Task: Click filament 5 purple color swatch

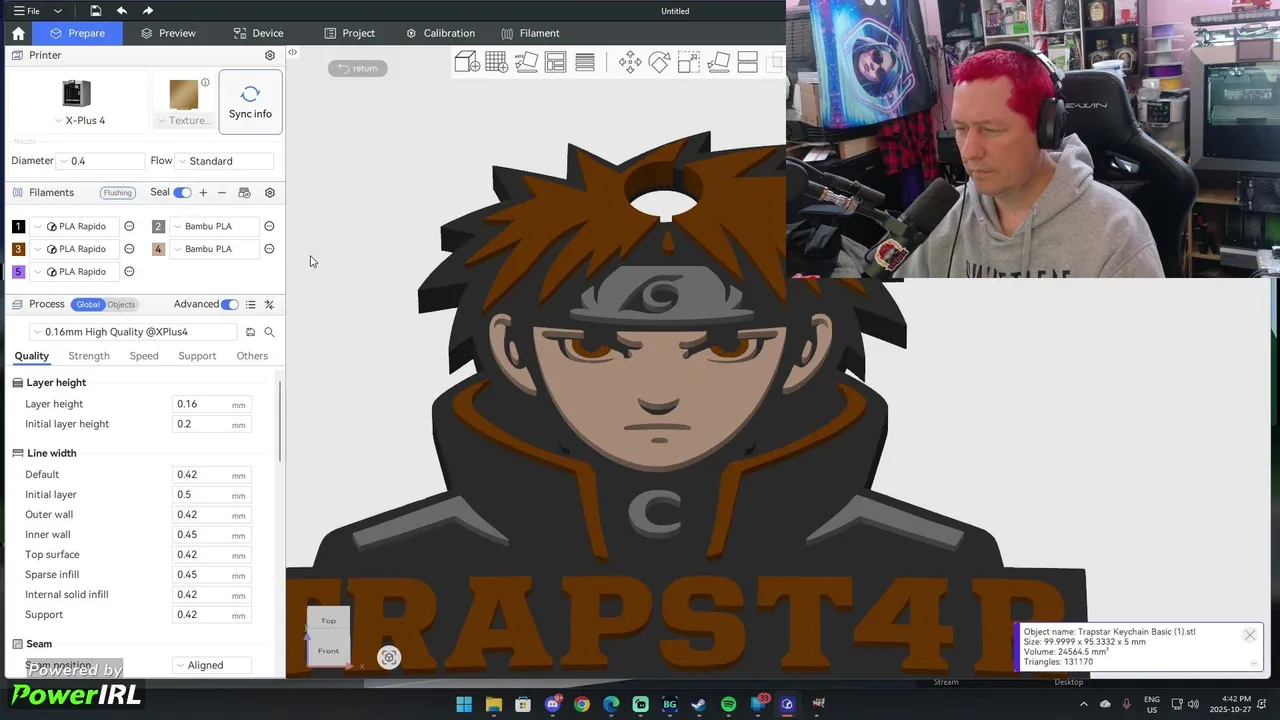Action: click(18, 272)
